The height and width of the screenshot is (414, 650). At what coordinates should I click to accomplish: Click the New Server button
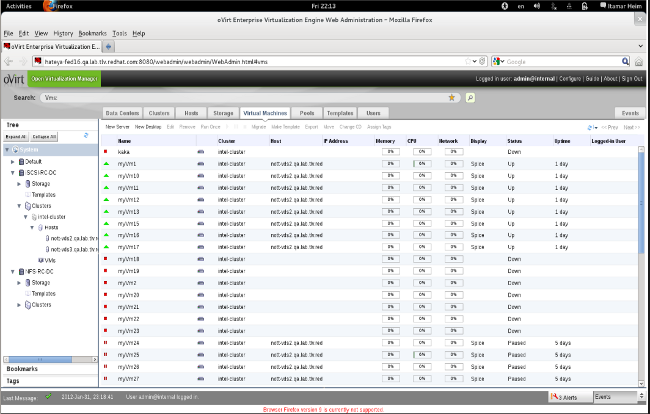[x=117, y=127]
